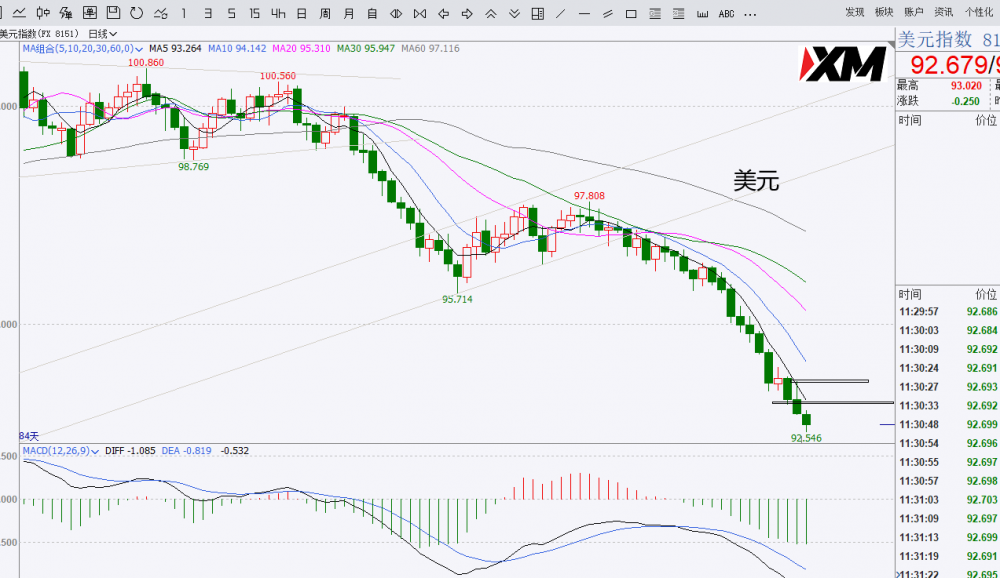The width and height of the screenshot is (1000, 578).
Task: Click the second text-lines annotation icon
Action: coord(679,13)
